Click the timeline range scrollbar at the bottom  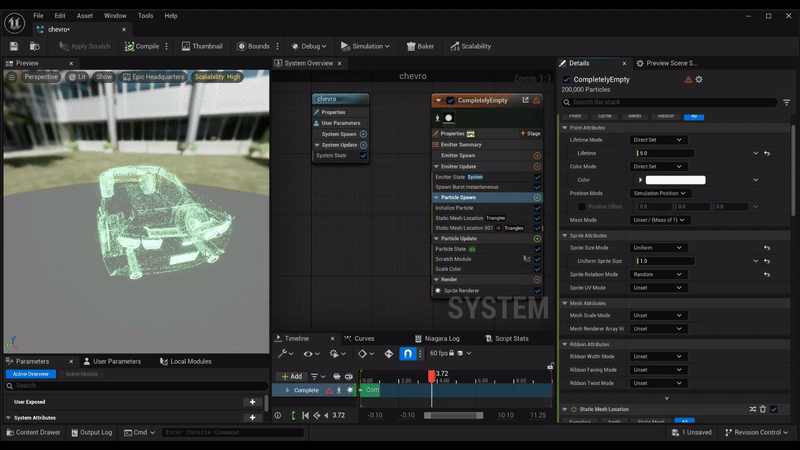click(454, 416)
